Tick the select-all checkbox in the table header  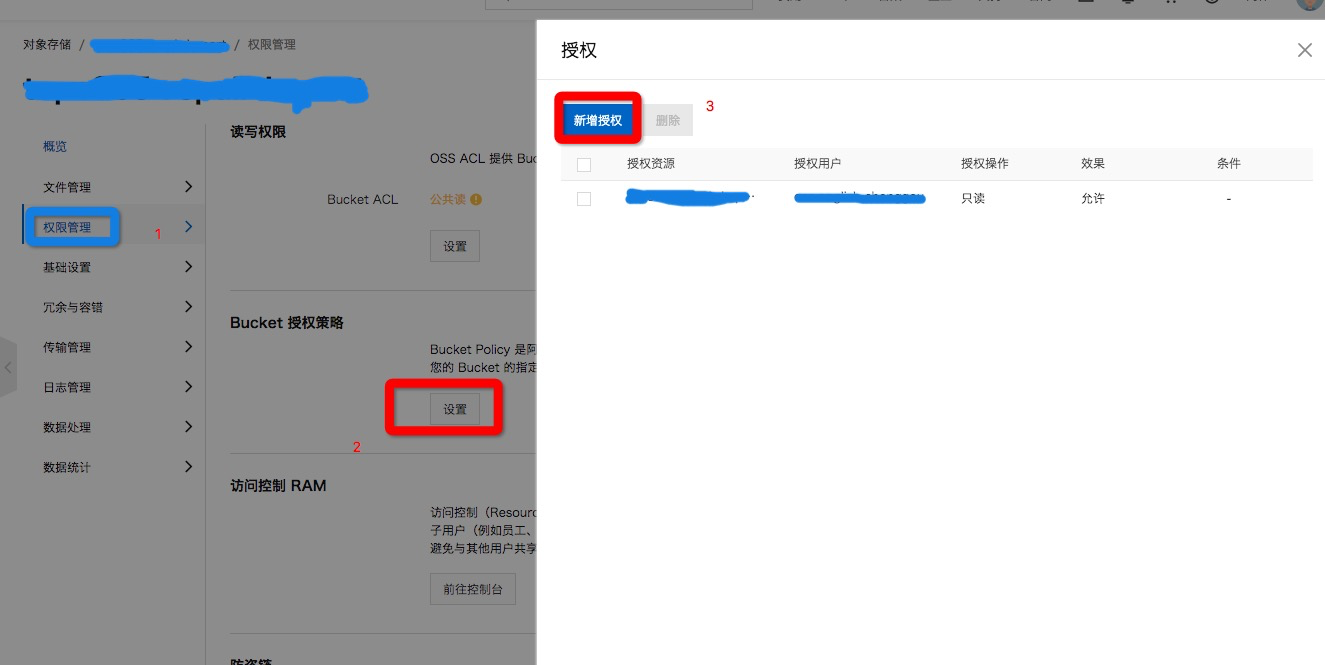tap(584, 164)
